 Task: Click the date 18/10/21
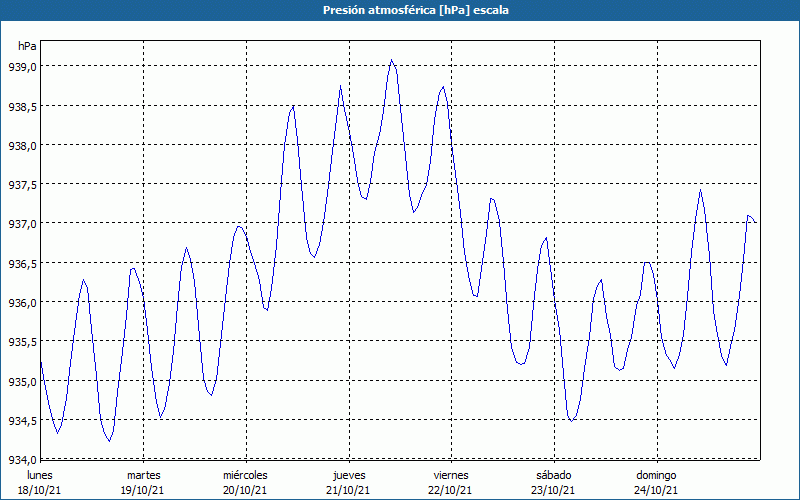(x=40, y=490)
